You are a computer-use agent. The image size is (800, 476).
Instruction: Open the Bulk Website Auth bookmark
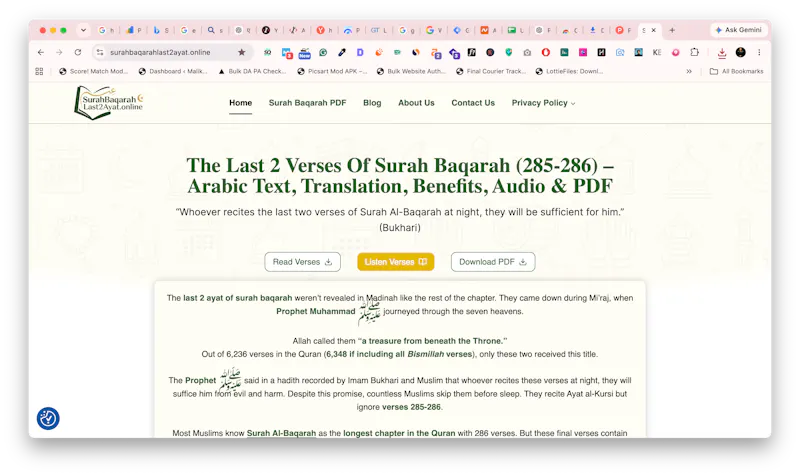click(x=411, y=71)
